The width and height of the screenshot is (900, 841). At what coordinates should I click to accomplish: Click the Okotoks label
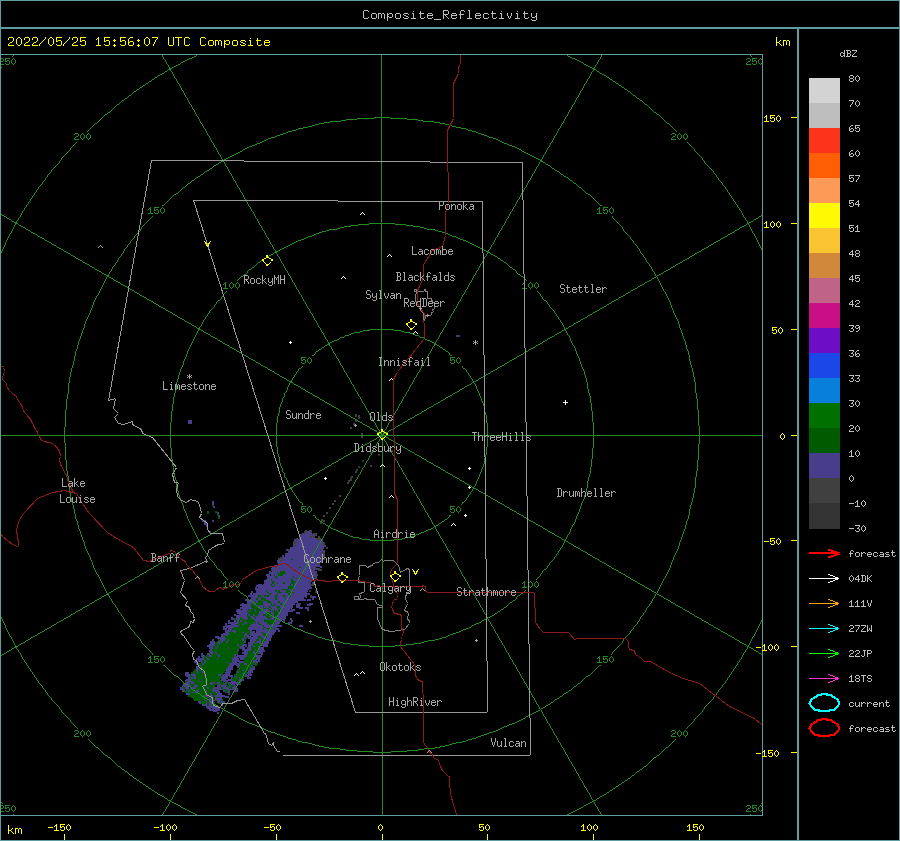[400, 667]
